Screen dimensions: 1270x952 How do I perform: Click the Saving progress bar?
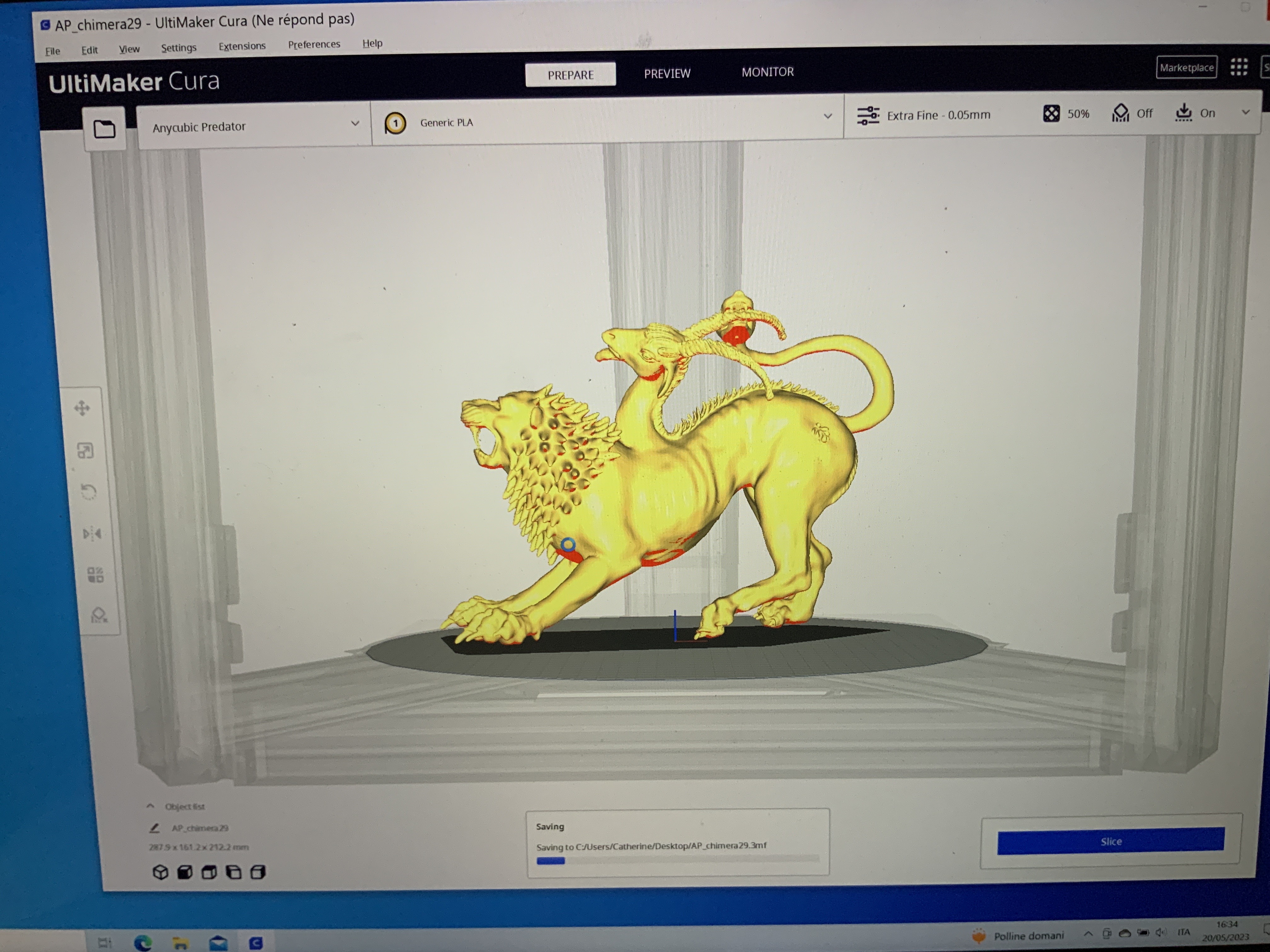coord(678,860)
